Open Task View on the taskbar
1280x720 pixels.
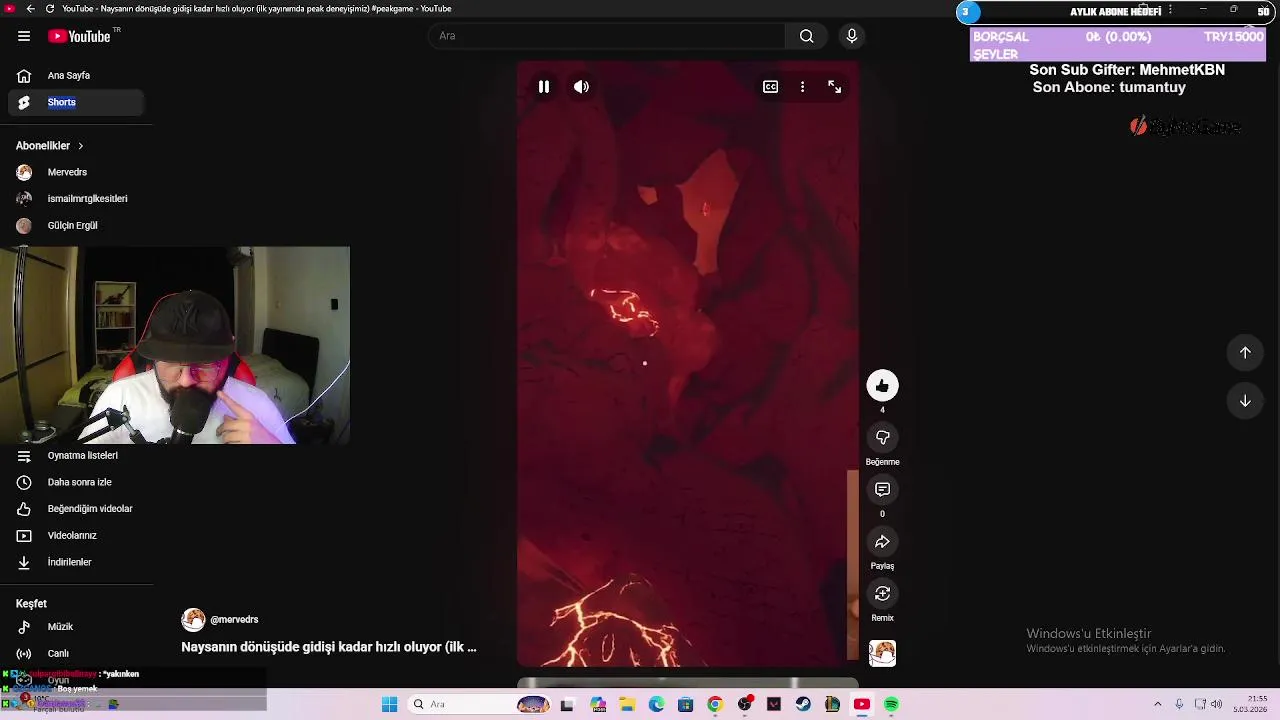click(x=567, y=704)
